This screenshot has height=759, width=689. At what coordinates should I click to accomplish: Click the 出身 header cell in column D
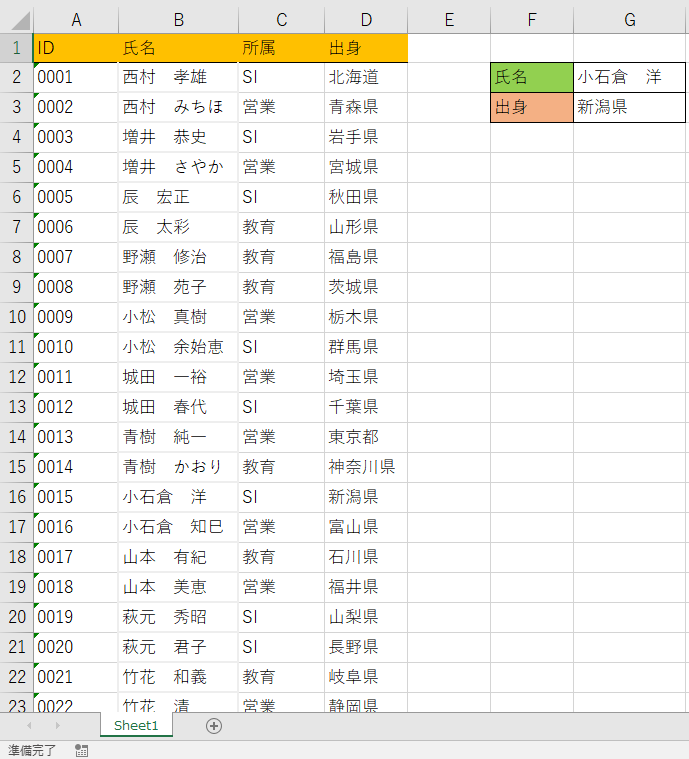coord(366,48)
